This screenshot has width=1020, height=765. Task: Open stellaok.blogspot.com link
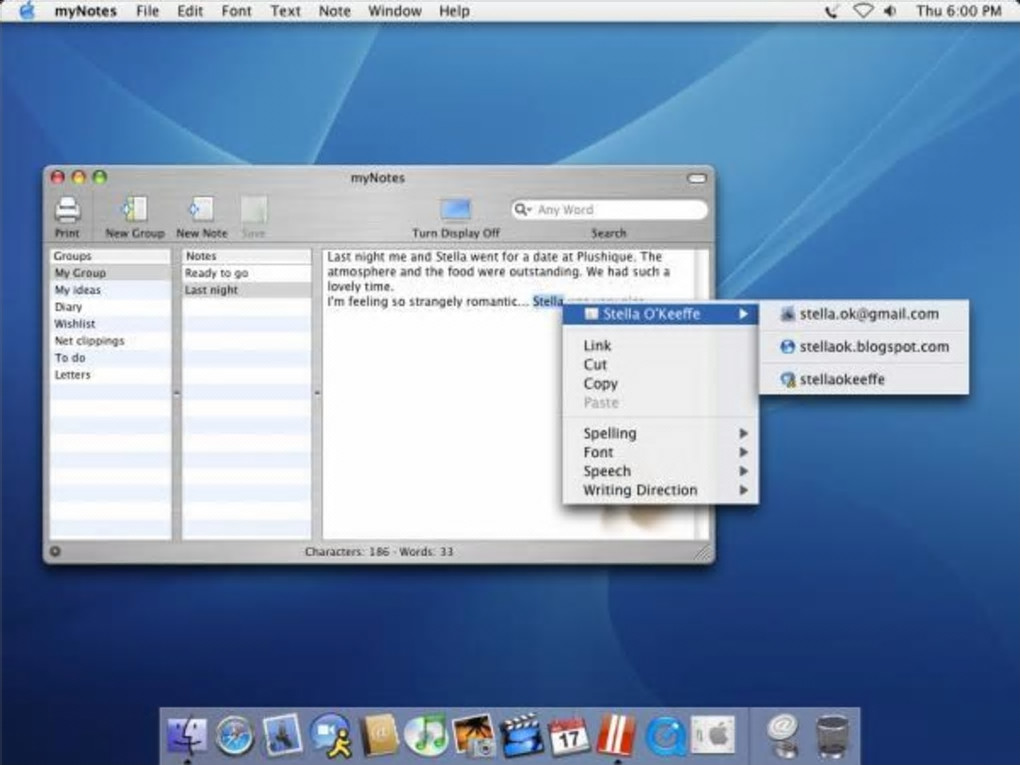[x=873, y=347]
